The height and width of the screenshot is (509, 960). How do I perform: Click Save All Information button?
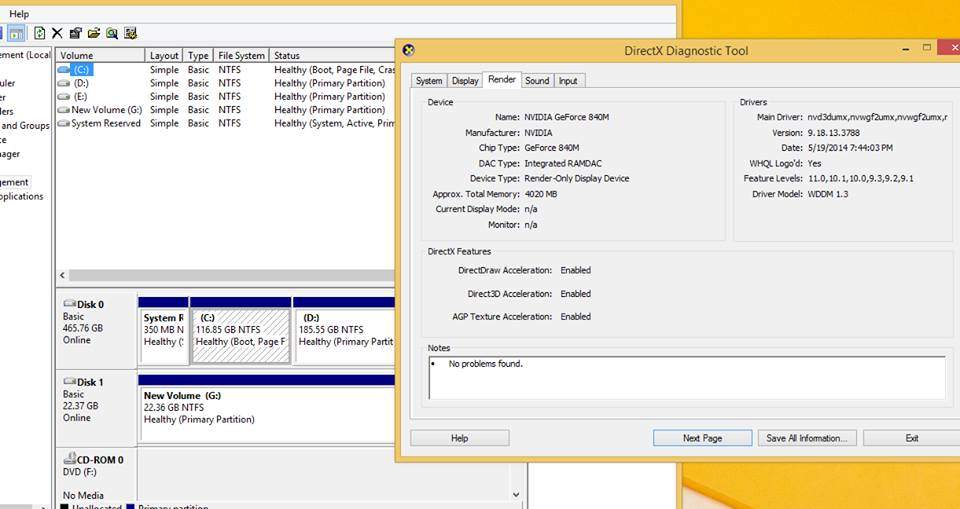[807, 438]
